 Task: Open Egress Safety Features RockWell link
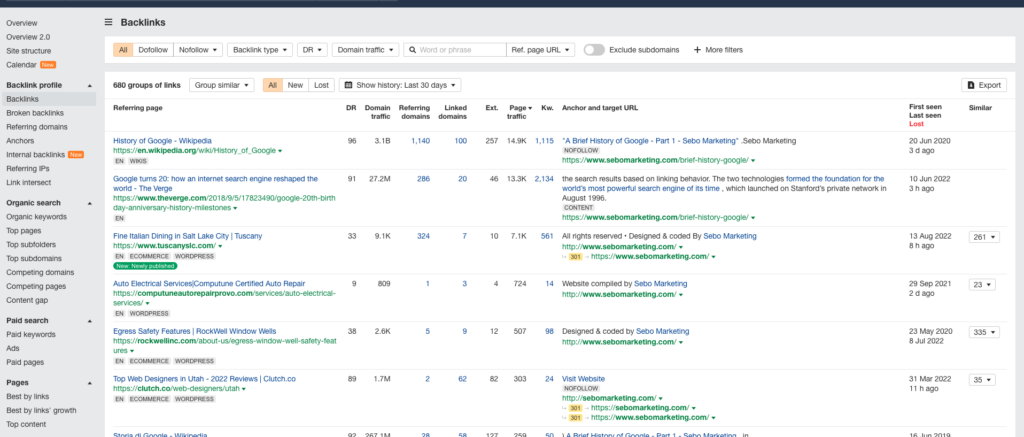[195, 331]
